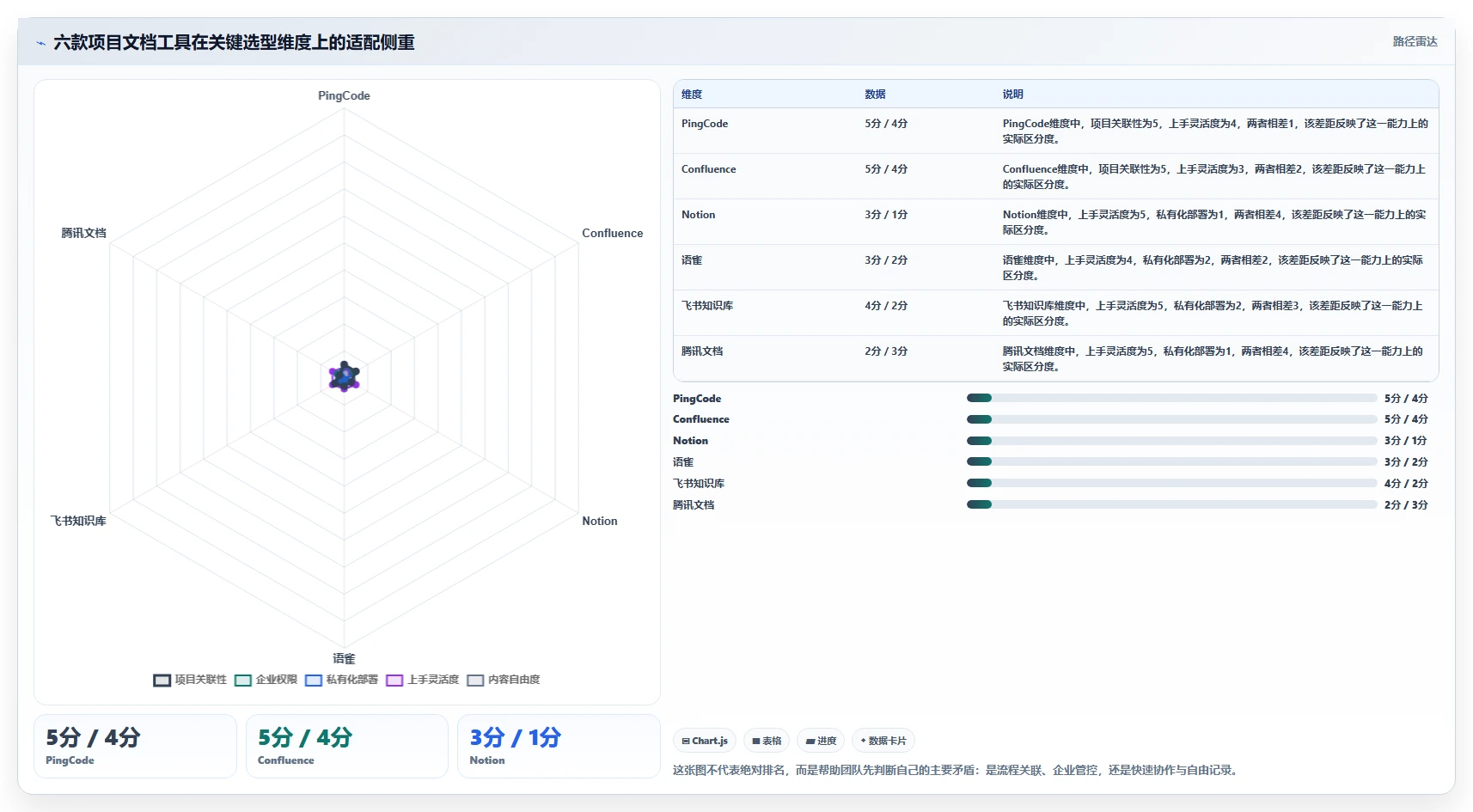
Task: Click the 飞书知识库 axis label on the radar chart
Action: pos(78,521)
